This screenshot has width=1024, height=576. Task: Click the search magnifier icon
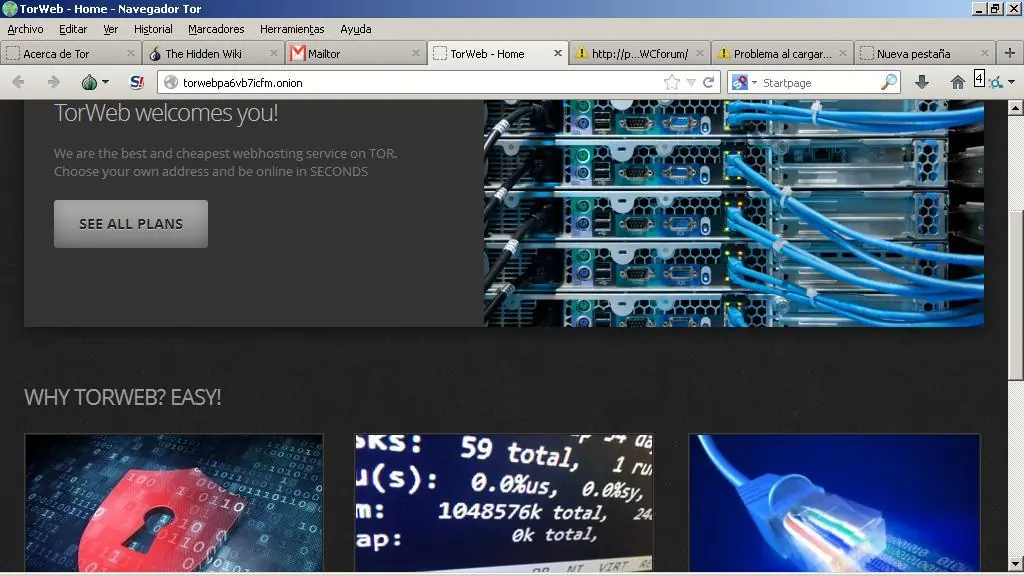(x=889, y=82)
